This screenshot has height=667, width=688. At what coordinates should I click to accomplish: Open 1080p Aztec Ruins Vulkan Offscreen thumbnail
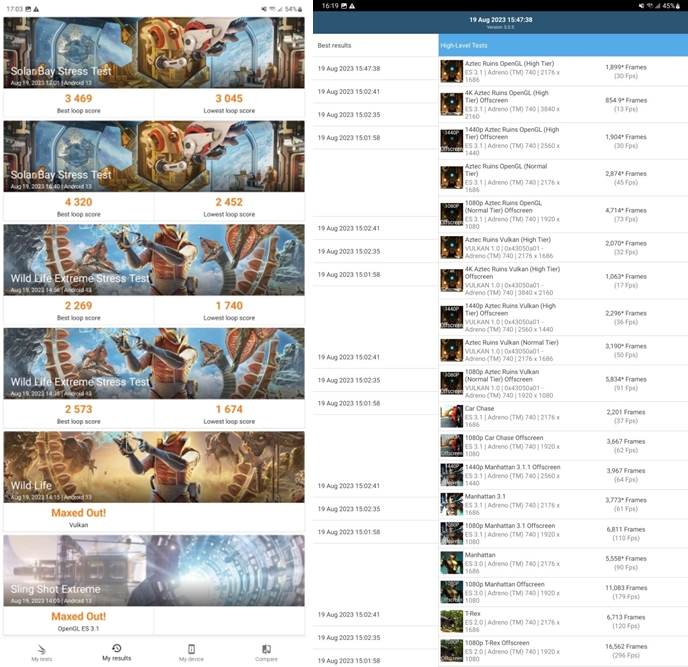point(452,383)
